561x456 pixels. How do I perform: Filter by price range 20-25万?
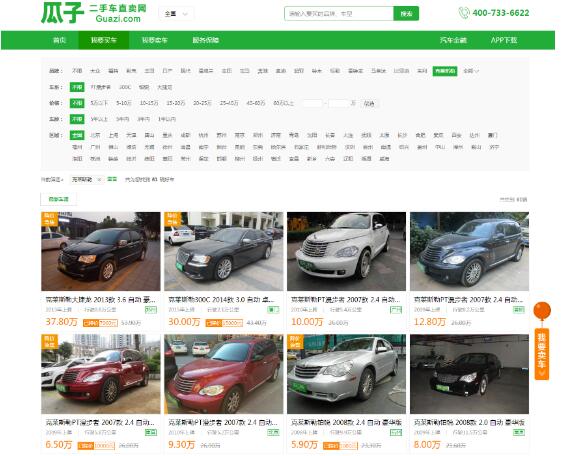pyautogui.click(x=203, y=103)
